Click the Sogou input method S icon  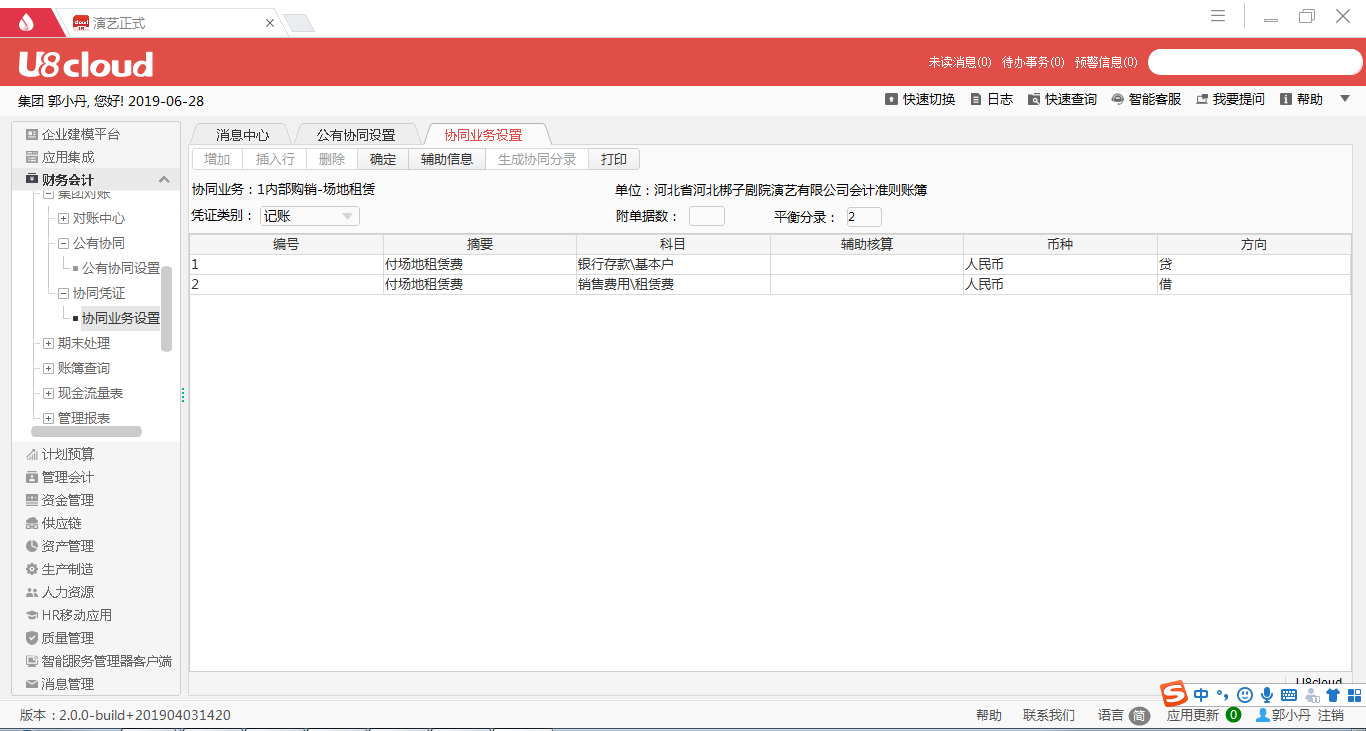1173,694
